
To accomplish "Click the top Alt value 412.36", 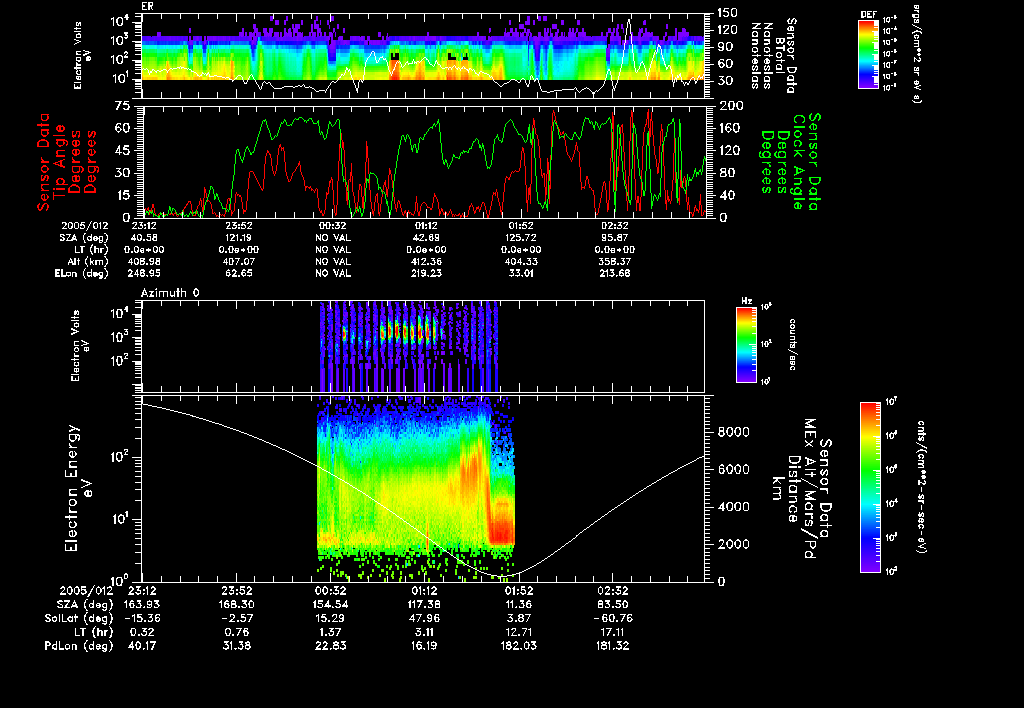I will pos(426,261).
